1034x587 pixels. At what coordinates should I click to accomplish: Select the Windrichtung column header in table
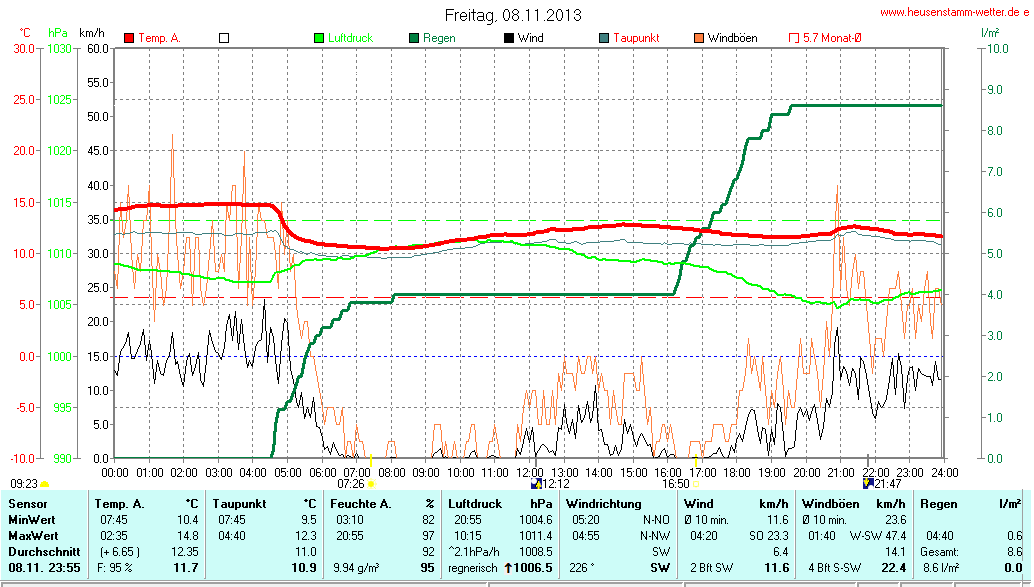[x=602, y=504]
